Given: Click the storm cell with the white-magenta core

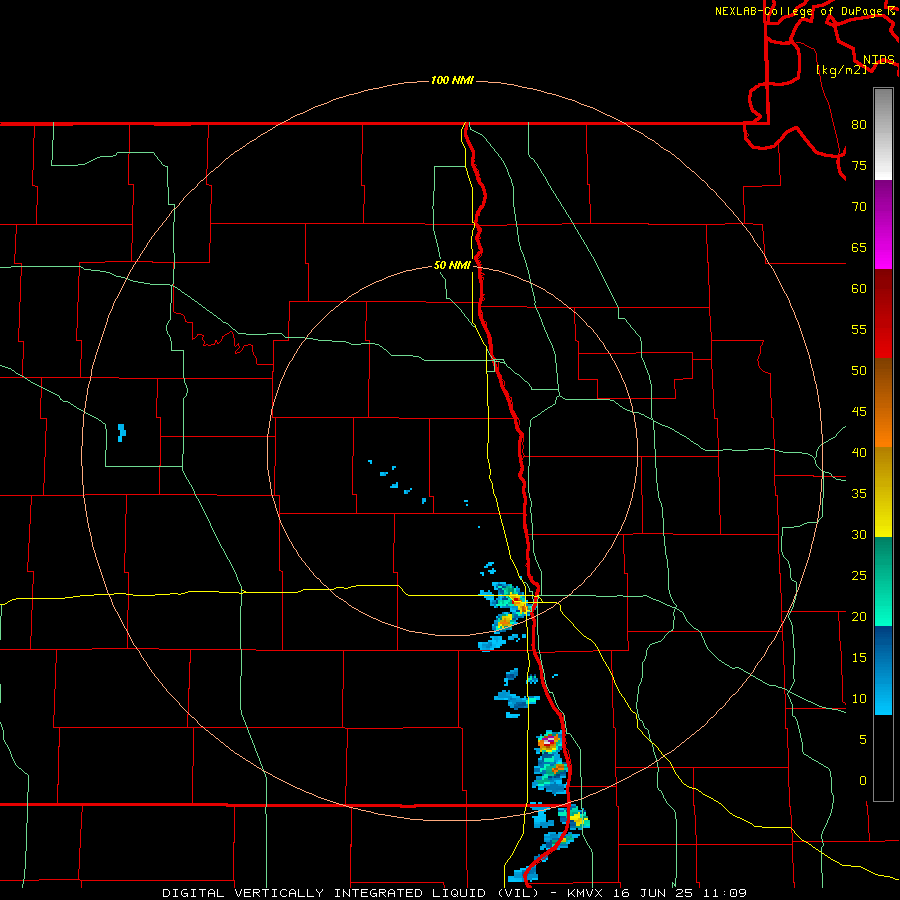Looking at the screenshot, I should pyautogui.click(x=549, y=742).
